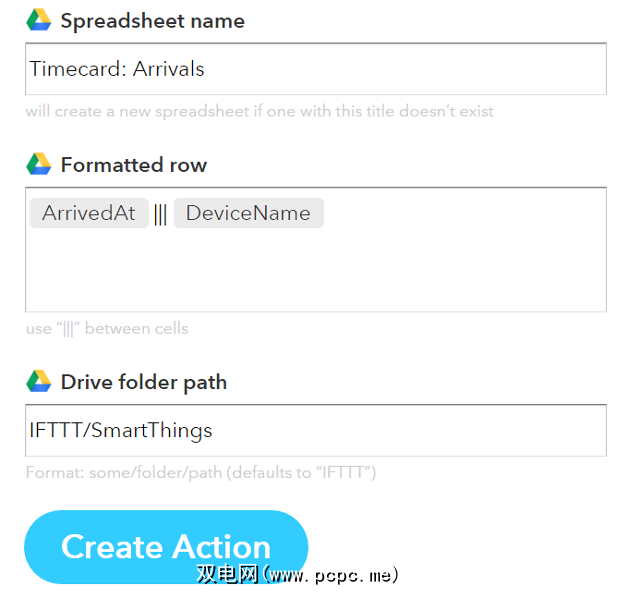
Task: Focus the Timecard: Arrivals spreadsheet name field
Action: [x=316, y=69]
